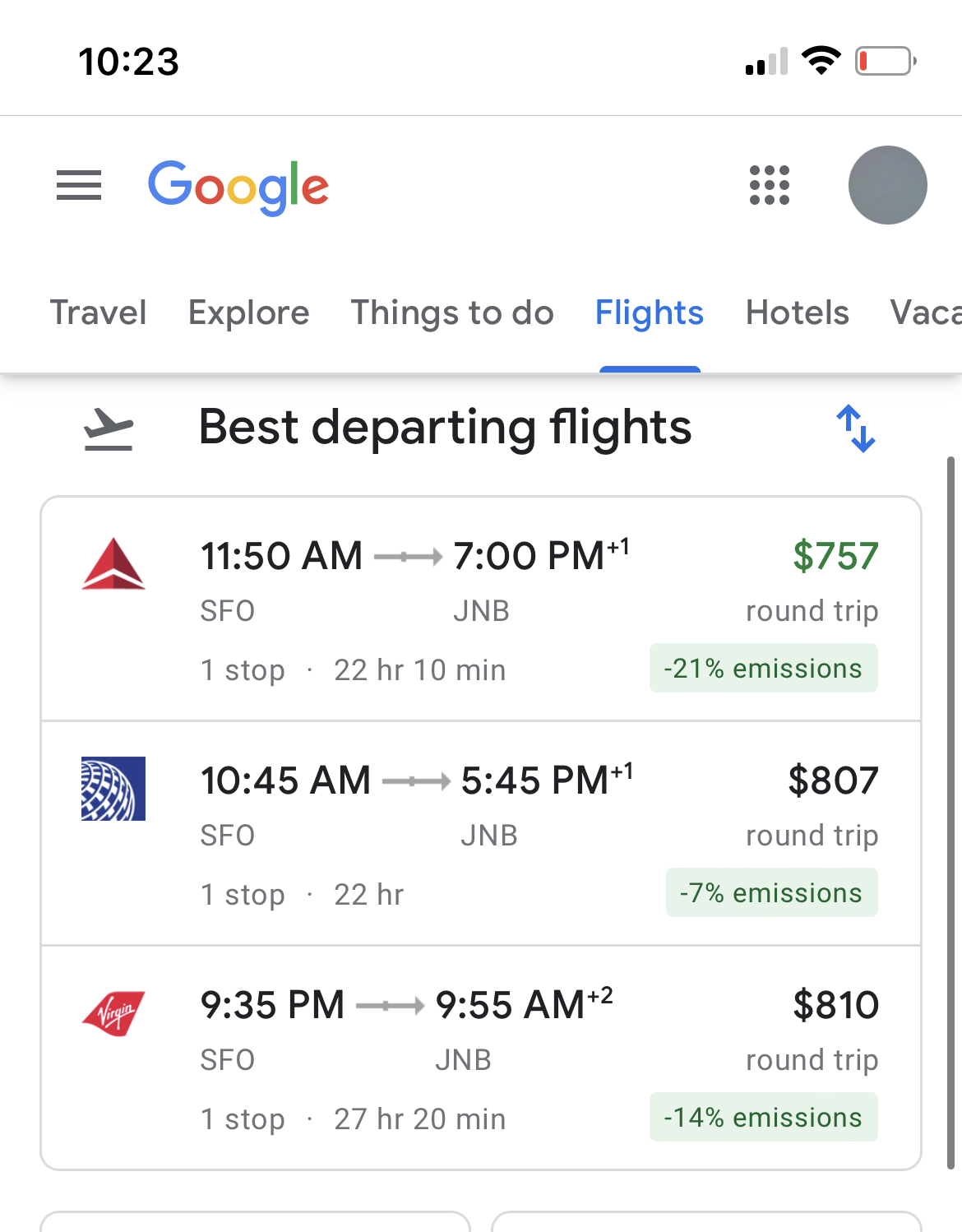
Task: Open the Google apps grid
Action: (770, 185)
